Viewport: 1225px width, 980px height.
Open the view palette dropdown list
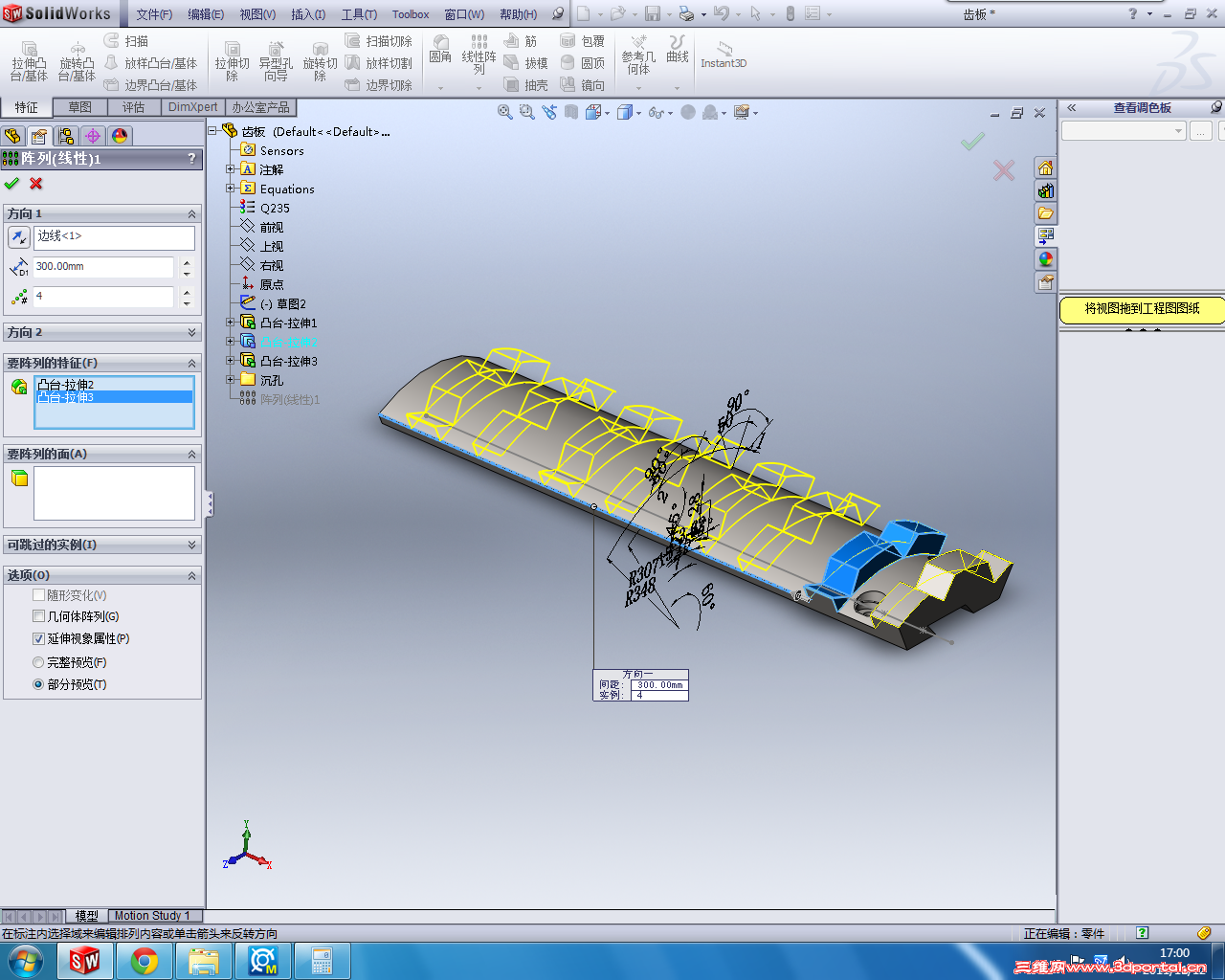tap(1124, 131)
